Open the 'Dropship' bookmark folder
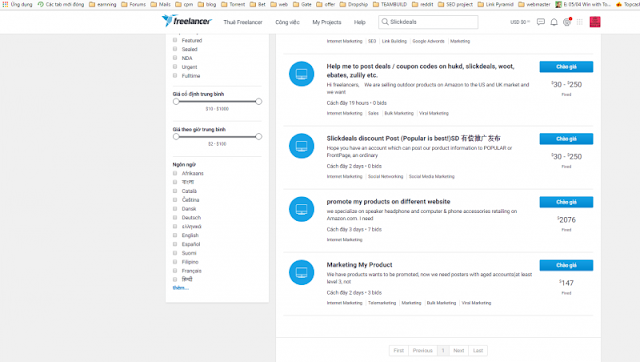The height and width of the screenshot is (362, 640). (x=353, y=4)
